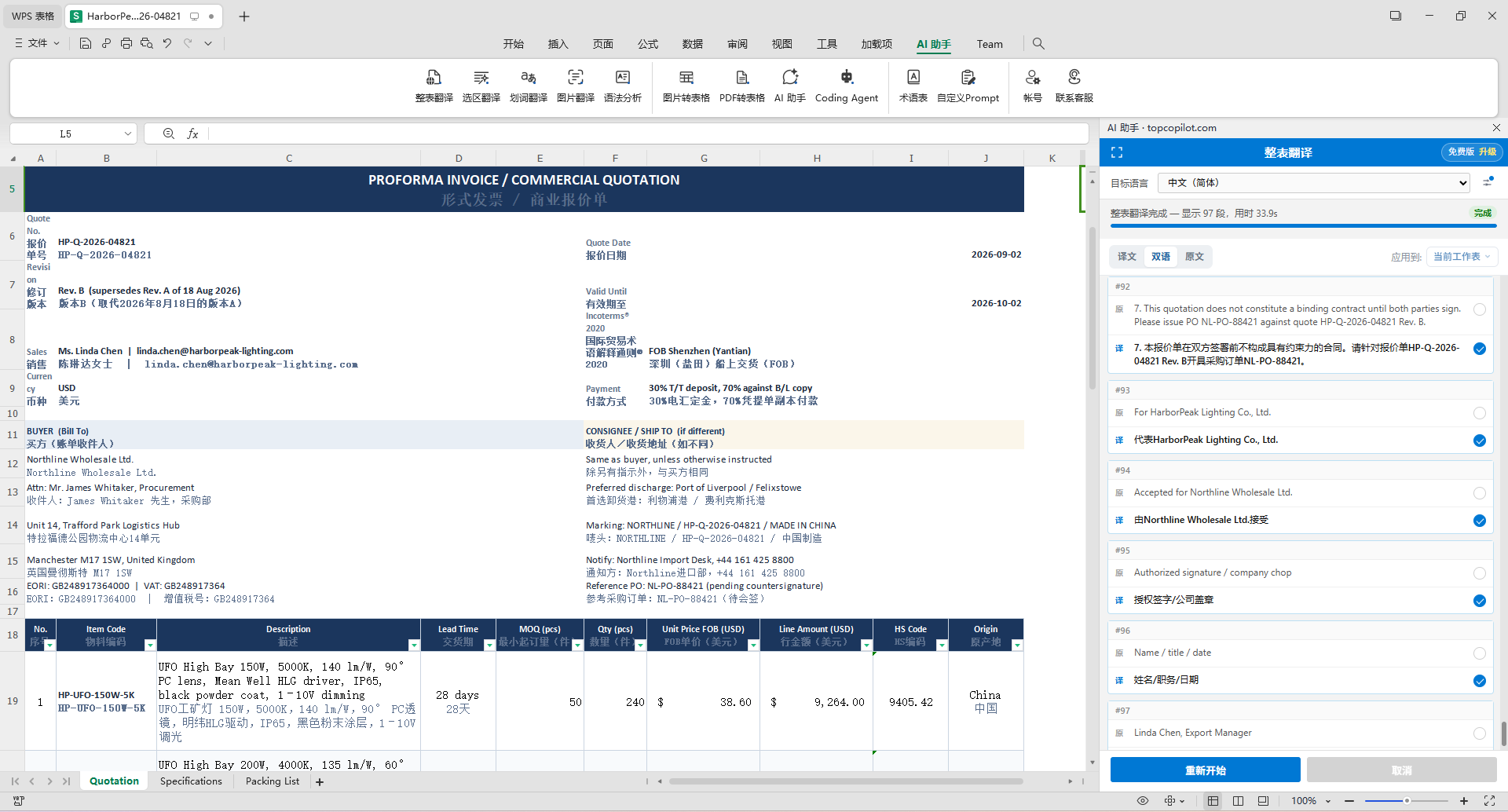Launch the Coding Agent tool

tap(846, 86)
